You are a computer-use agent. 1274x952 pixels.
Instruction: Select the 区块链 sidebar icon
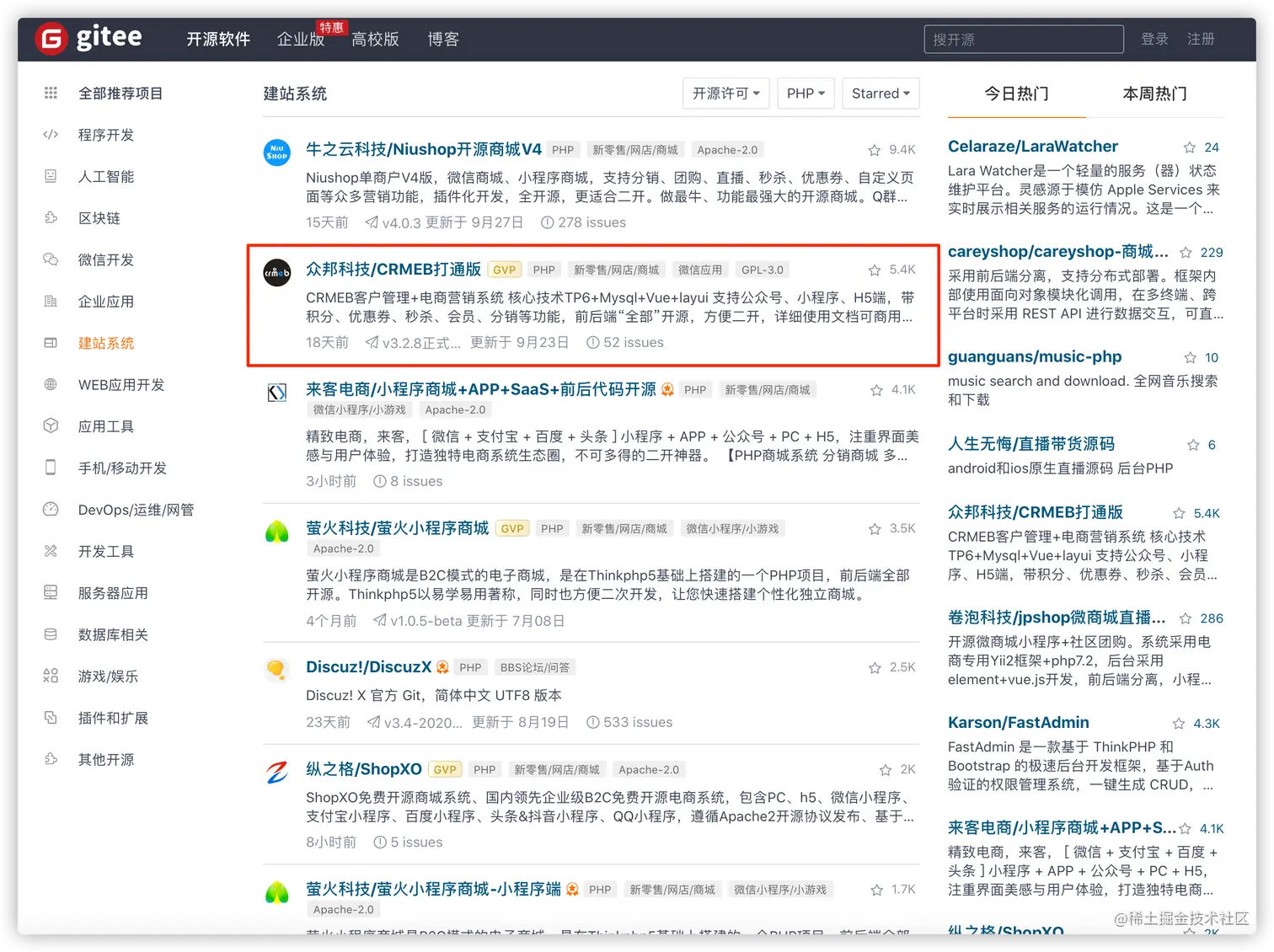(x=51, y=217)
